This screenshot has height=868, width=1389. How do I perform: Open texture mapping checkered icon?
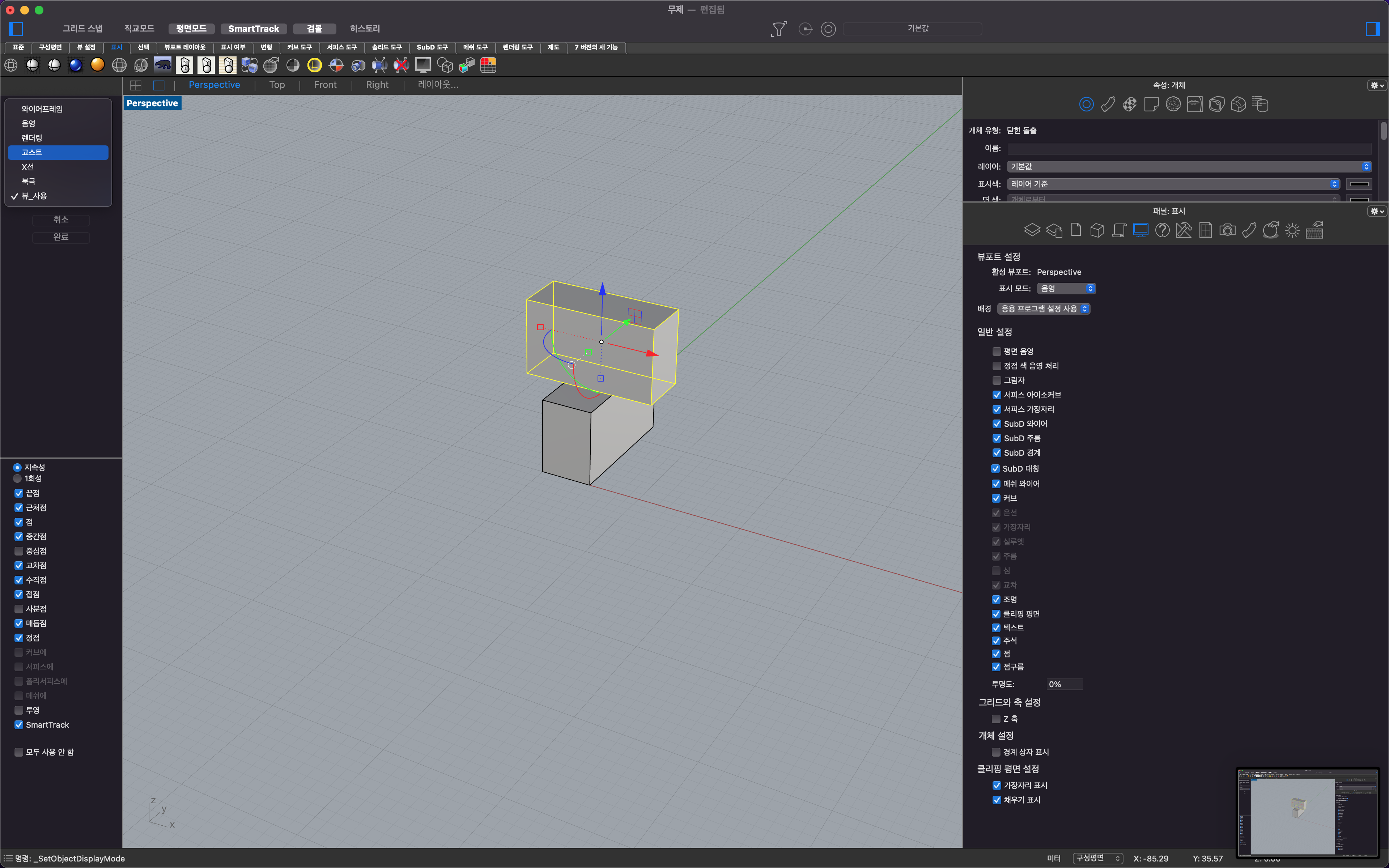(x=1130, y=105)
